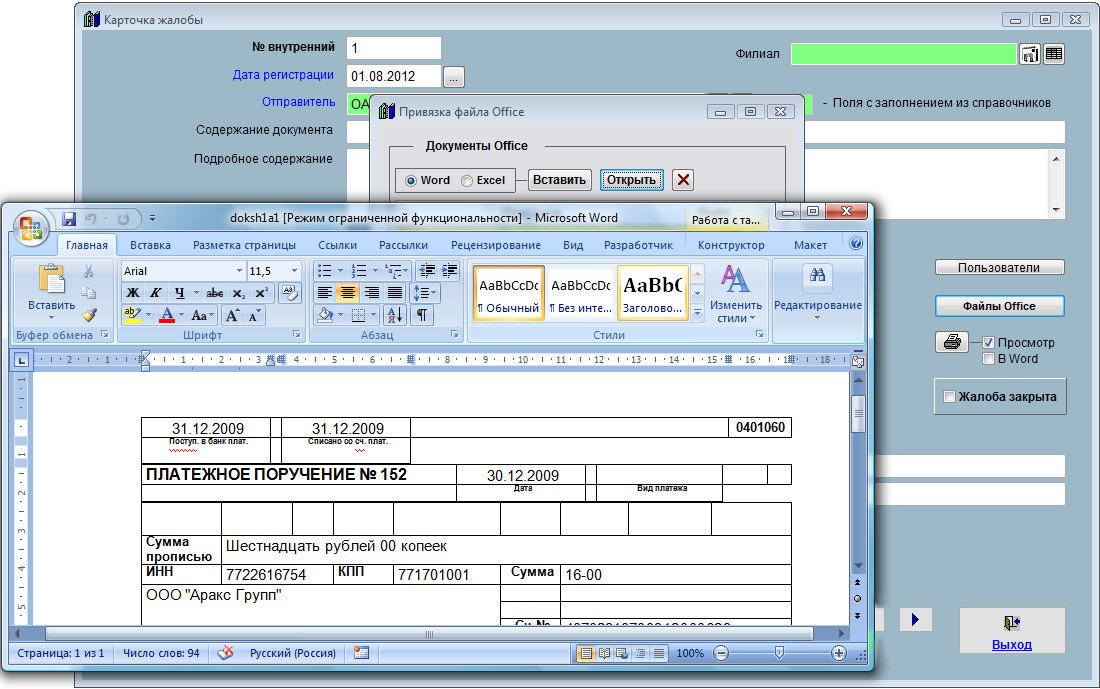Check the Жалоба закрыта checkbox
Viewport: 1100px width, 689px height.
[950, 397]
